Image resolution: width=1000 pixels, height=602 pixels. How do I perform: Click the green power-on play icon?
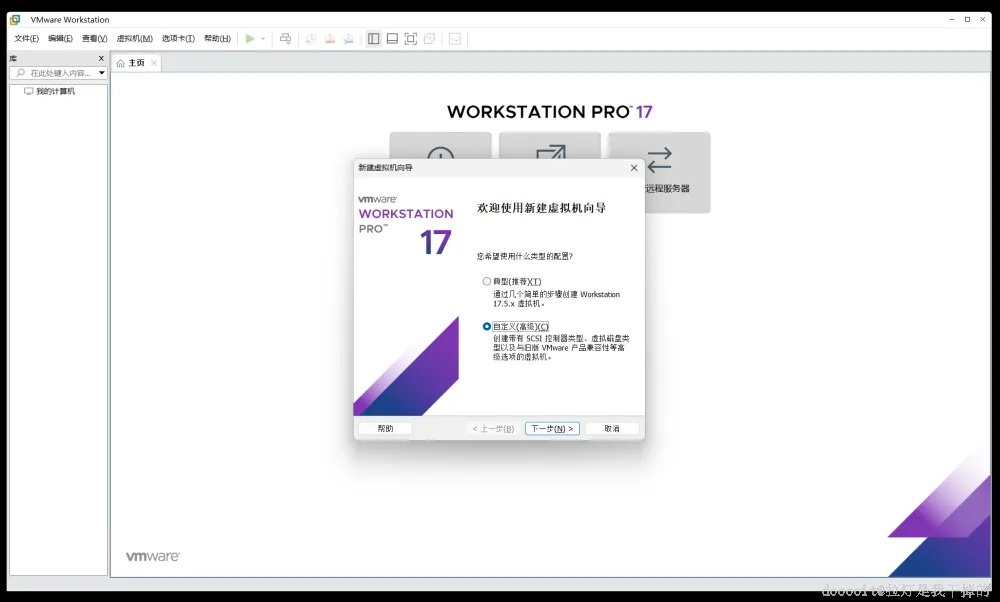250,39
